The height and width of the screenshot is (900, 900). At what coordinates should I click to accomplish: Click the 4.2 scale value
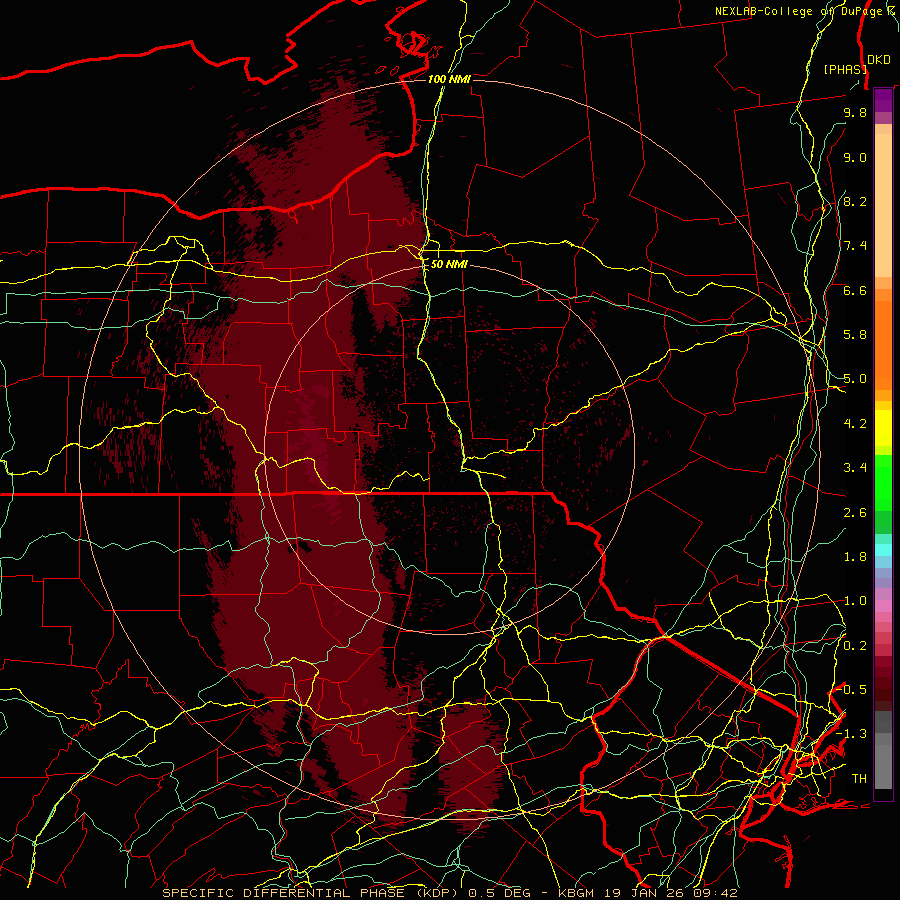pos(855,424)
